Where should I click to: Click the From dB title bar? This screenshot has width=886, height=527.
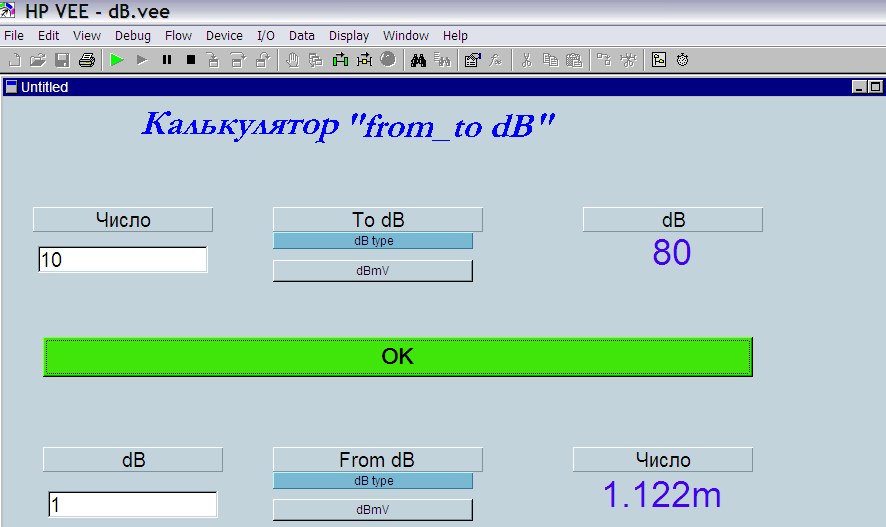click(x=378, y=460)
